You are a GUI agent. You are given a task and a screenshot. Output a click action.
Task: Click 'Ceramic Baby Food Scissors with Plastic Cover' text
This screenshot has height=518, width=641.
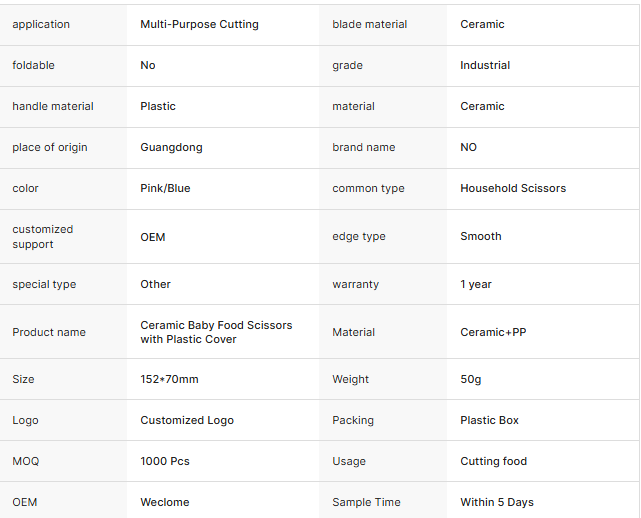coord(216,332)
